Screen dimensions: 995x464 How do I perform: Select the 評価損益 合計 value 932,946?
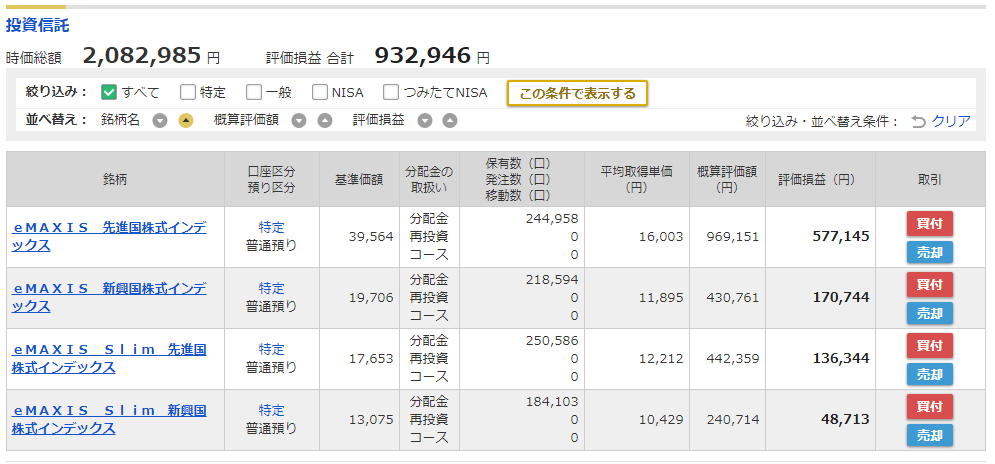coord(423,56)
